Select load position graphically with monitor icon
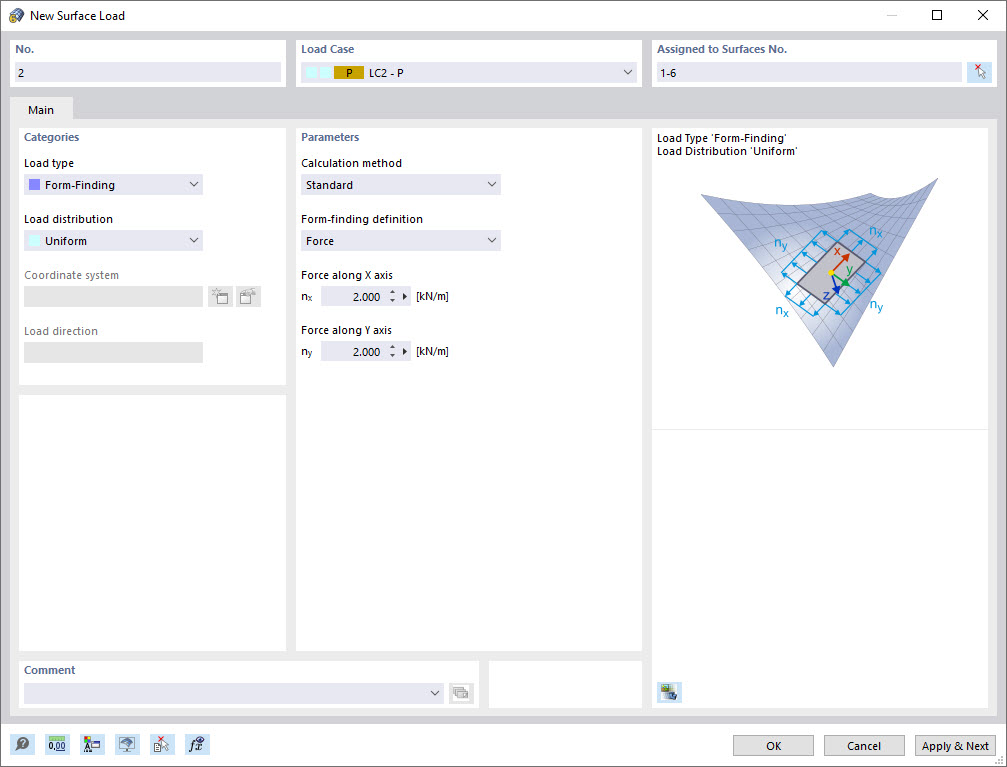 (x=127, y=744)
